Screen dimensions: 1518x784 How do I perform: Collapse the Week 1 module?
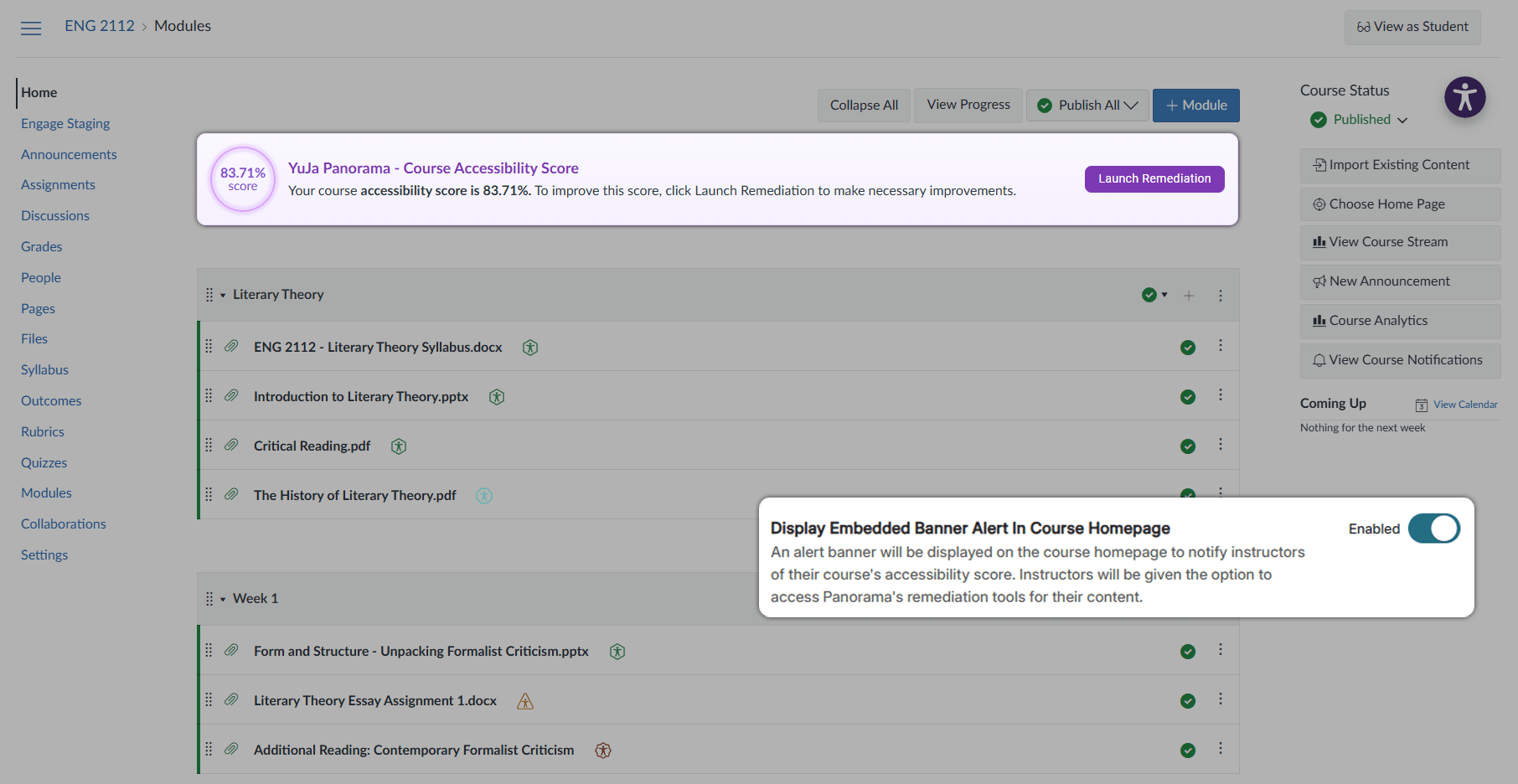coord(222,598)
